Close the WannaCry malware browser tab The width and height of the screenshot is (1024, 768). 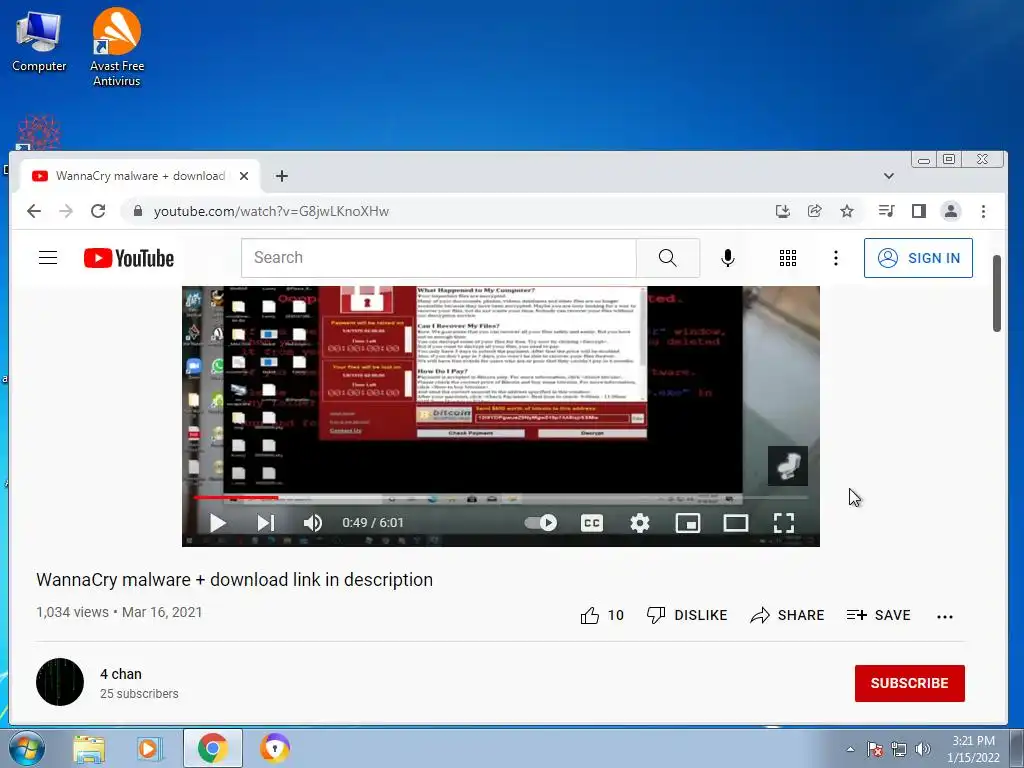coord(244,176)
